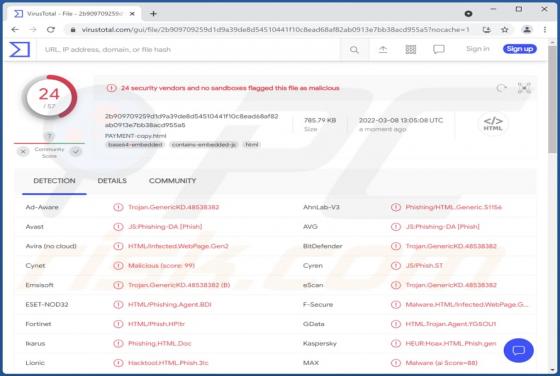Image resolution: width=560 pixels, height=376 pixels.
Task: Switch to the DETECTION tab
Action: click(54, 181)
